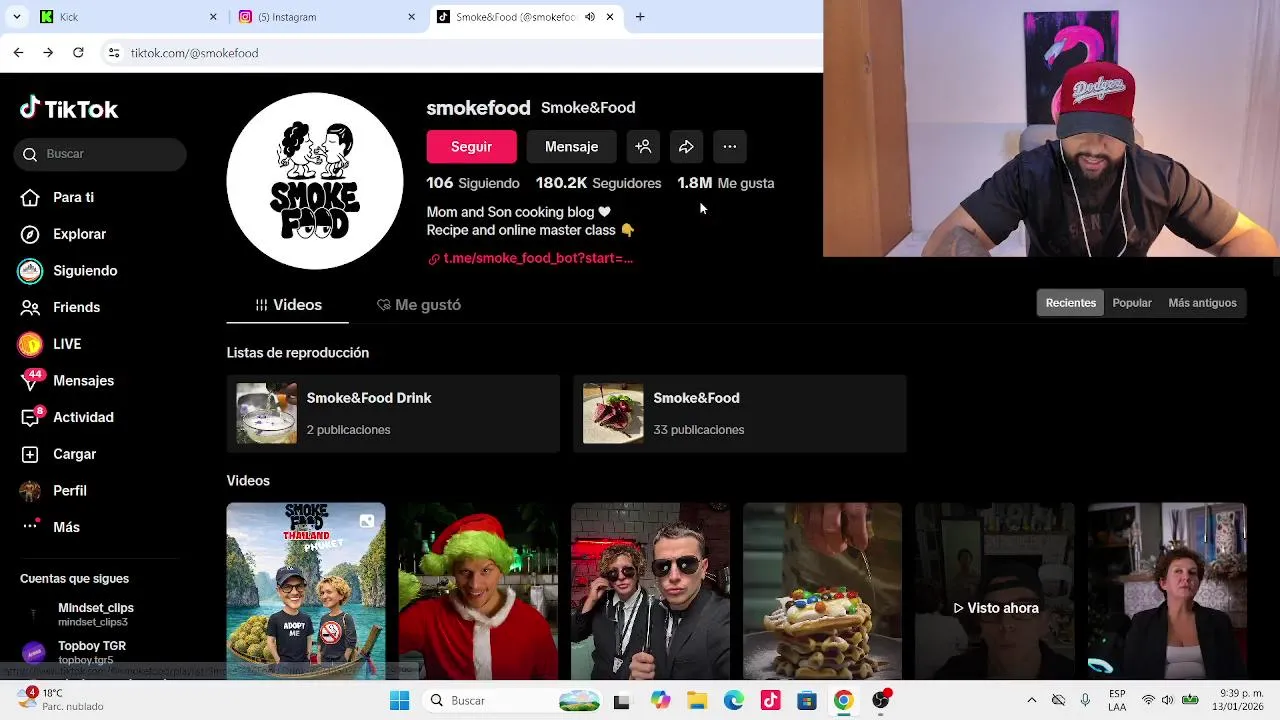Open the TikTok app taskbar icon
1280x720 pixels.
(770, 701)
